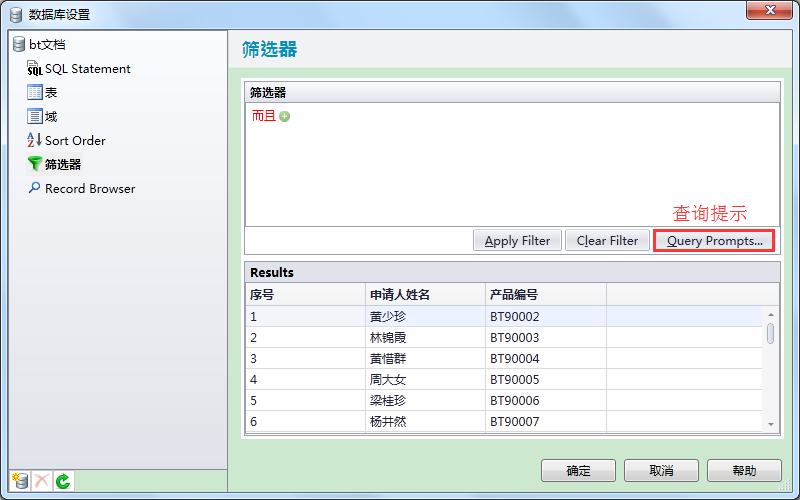Select the cell BT90004
Image resolution: width=800 pixels, height=500 pixels.
pos(546,358)
